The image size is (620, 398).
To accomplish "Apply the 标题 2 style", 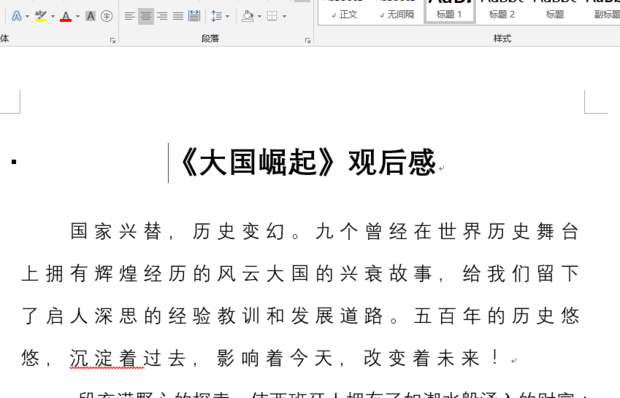I will pyautogui.click(x=502, y=12).
